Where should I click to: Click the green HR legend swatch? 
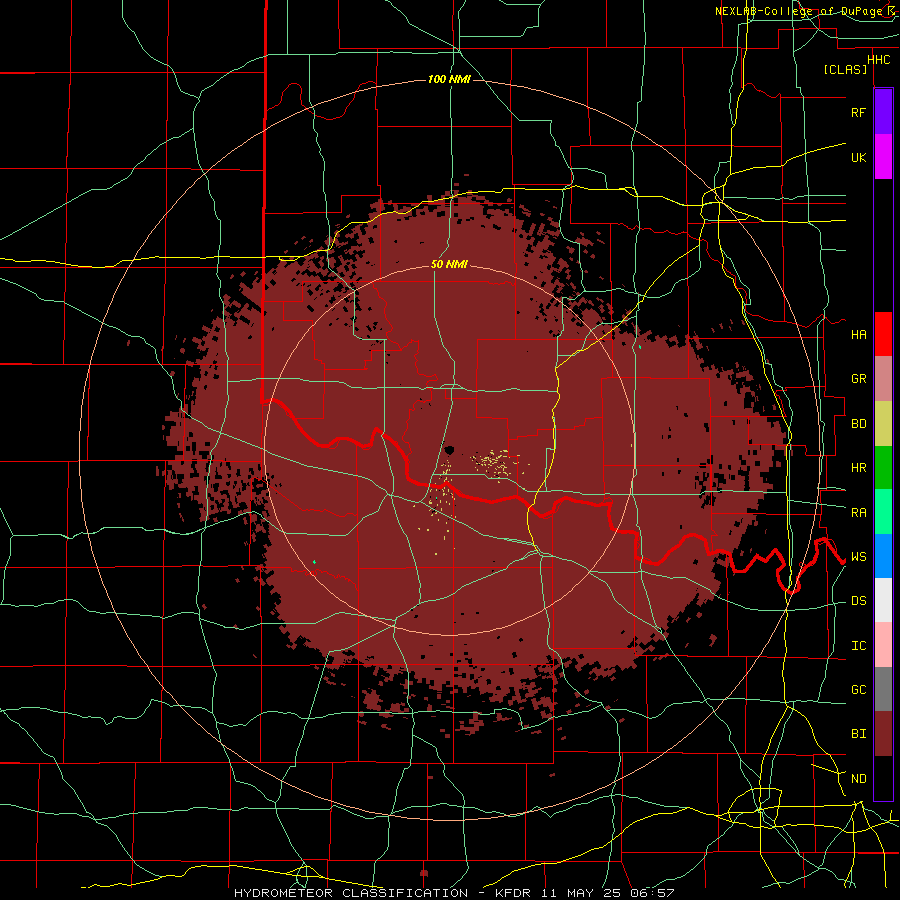click(883, 468)
